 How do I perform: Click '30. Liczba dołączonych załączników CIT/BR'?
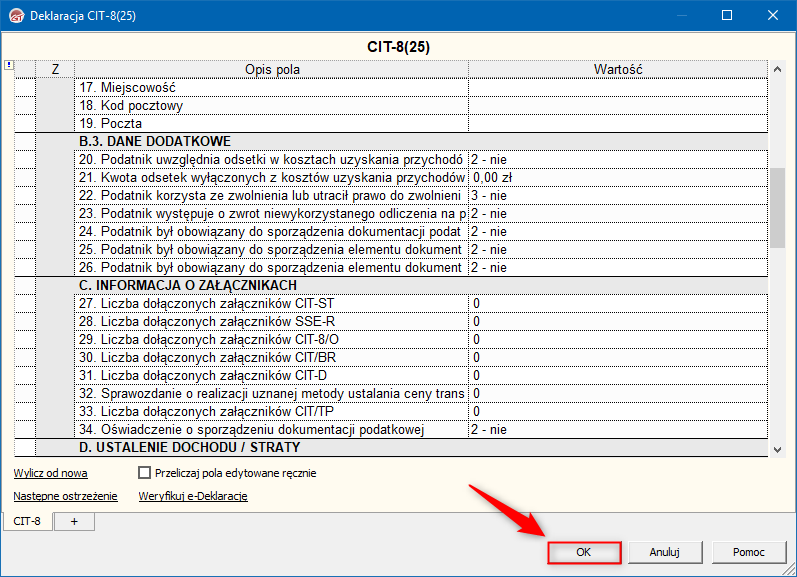point(271,357)
